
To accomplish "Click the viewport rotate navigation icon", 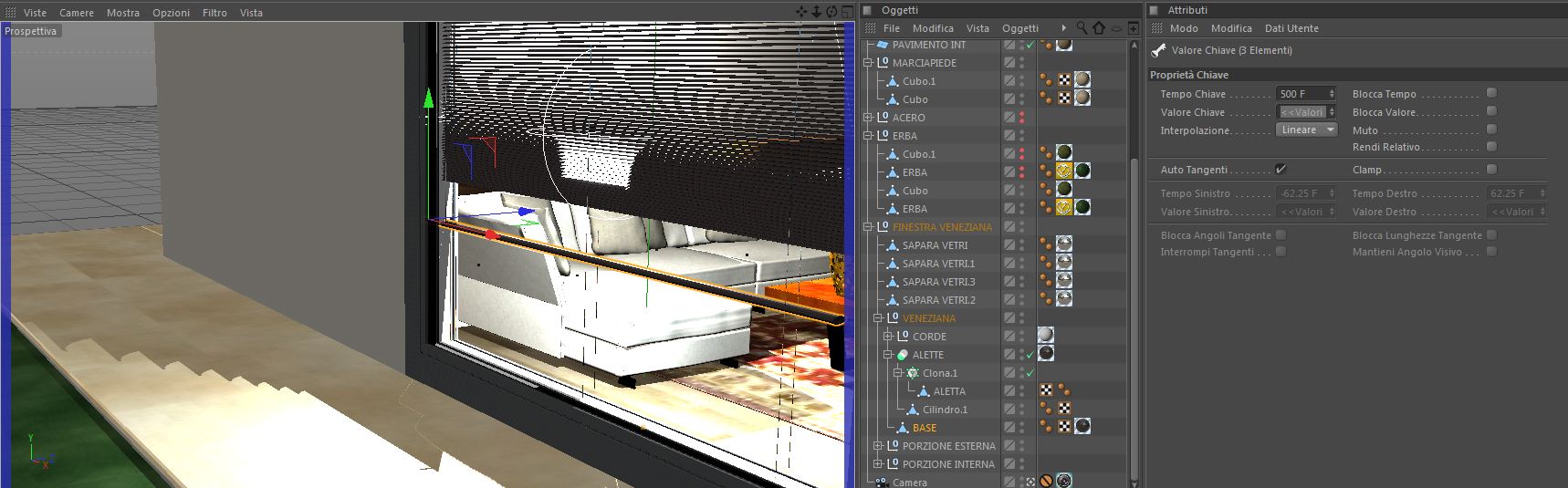I will coord(831,12).
